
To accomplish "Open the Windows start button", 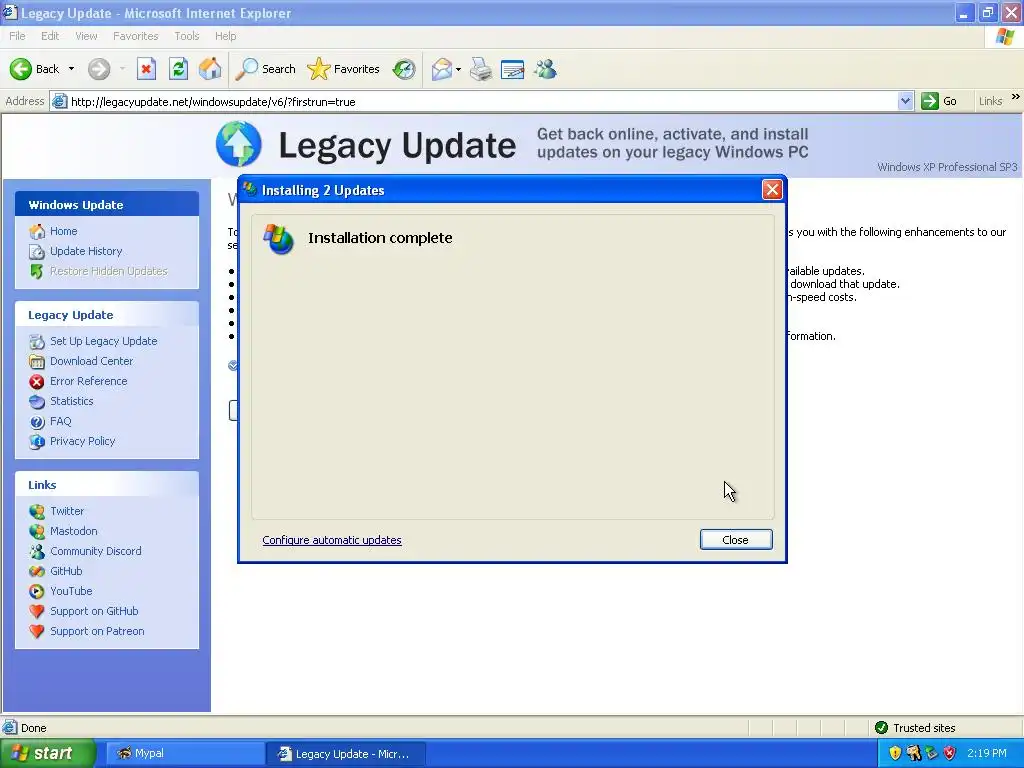I will pos(48,753).
